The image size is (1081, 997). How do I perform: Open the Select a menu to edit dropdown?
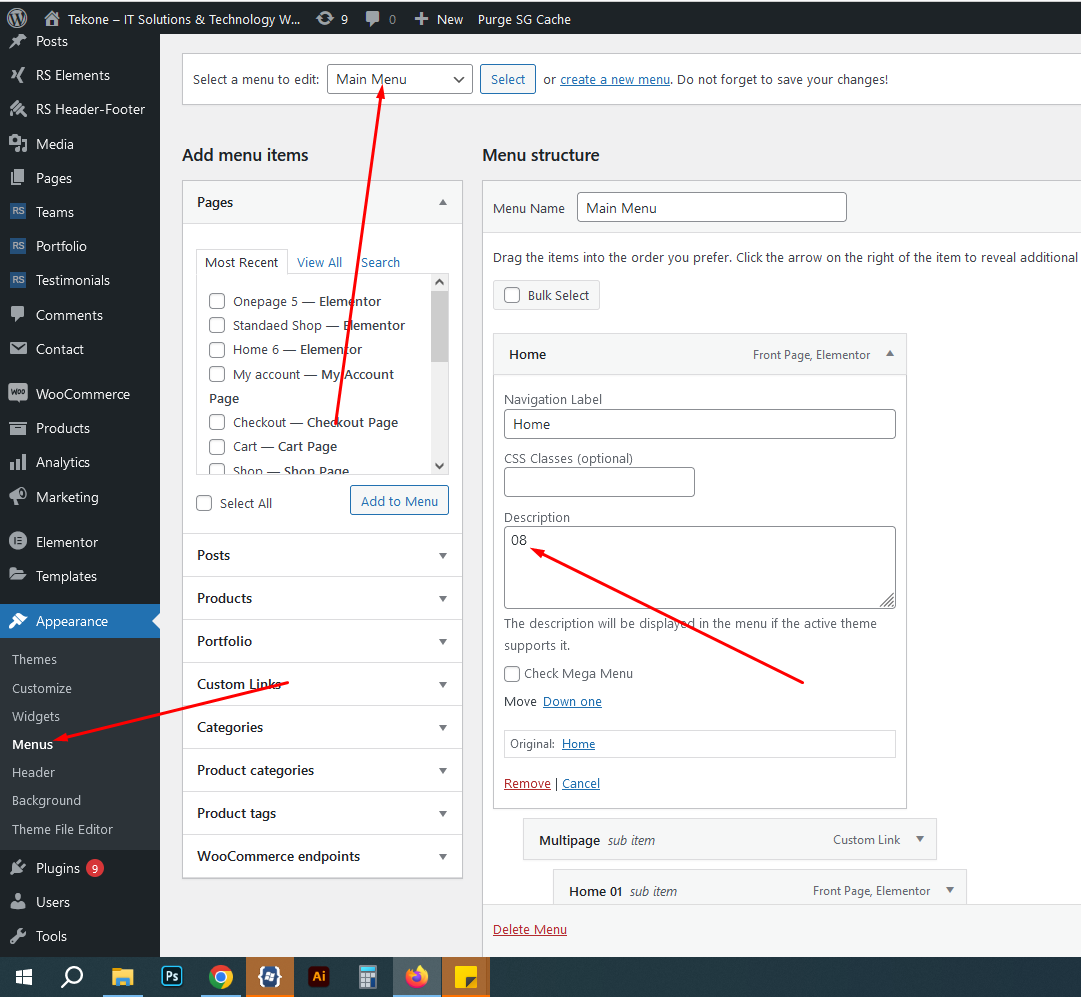click(400, 79)
